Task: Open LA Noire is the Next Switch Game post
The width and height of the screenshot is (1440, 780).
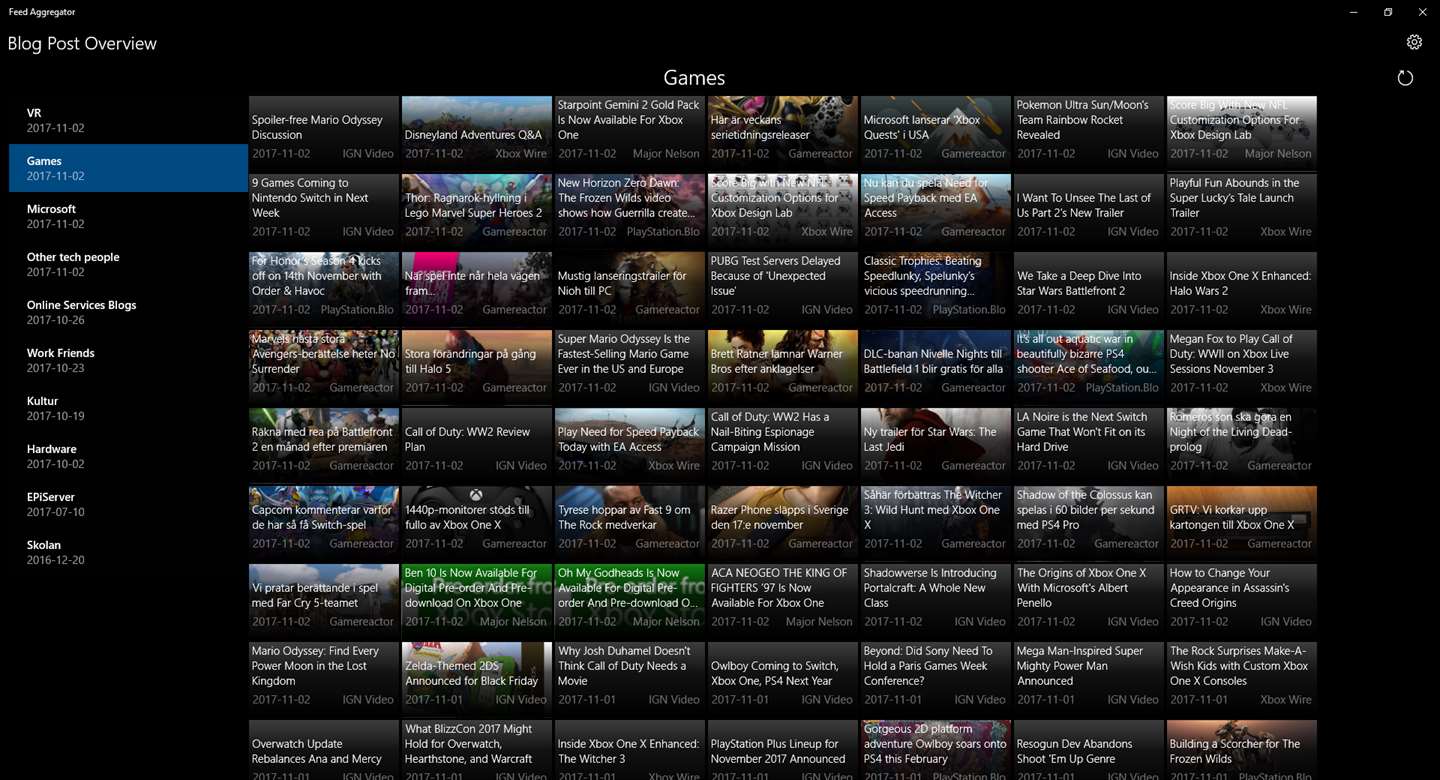Action: [1089, 445]
